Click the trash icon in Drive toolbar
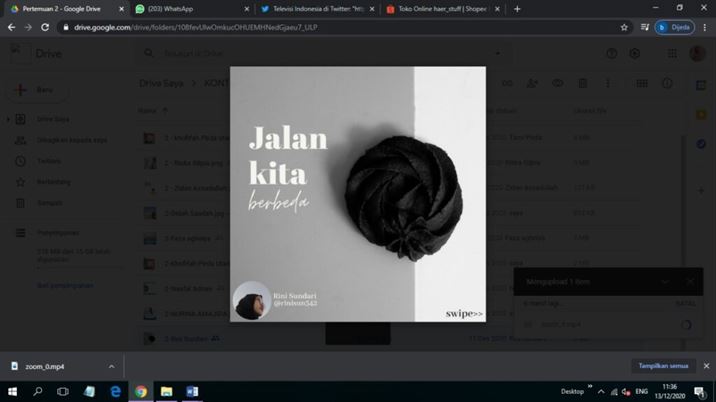 click(x=583, y=84)
